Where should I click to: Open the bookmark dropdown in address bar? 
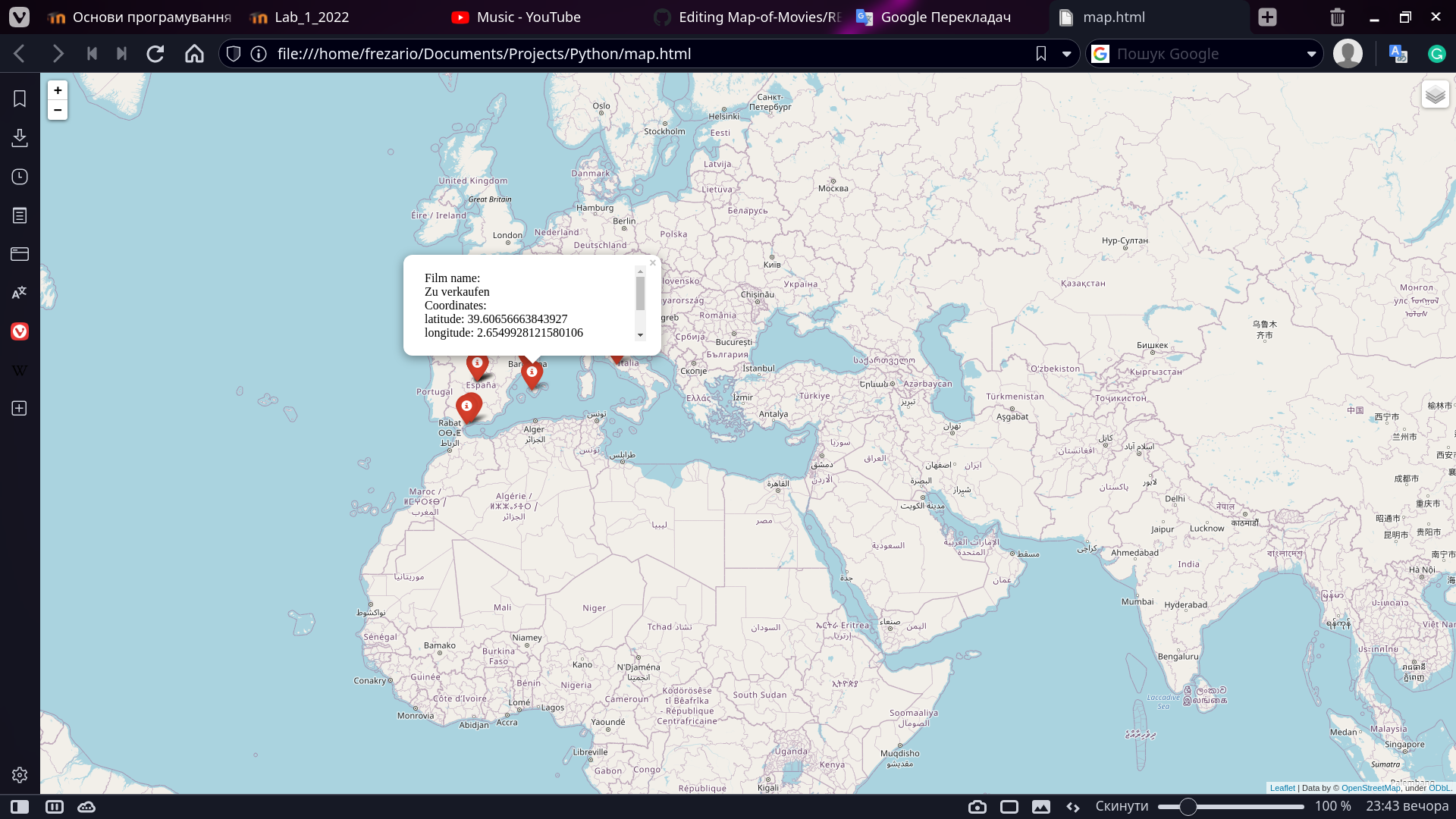[1068, 53]
